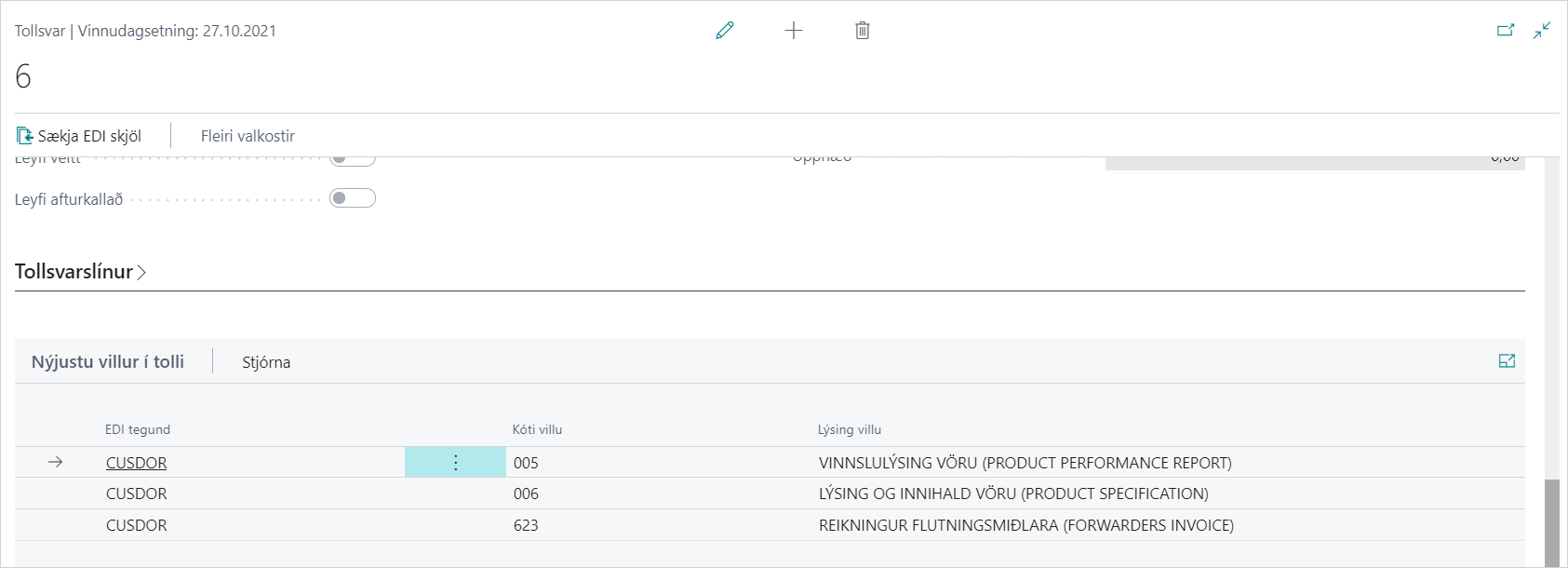Sort by the Kóti villu column header
The image size is (1568, 568).
pos(537,429)
